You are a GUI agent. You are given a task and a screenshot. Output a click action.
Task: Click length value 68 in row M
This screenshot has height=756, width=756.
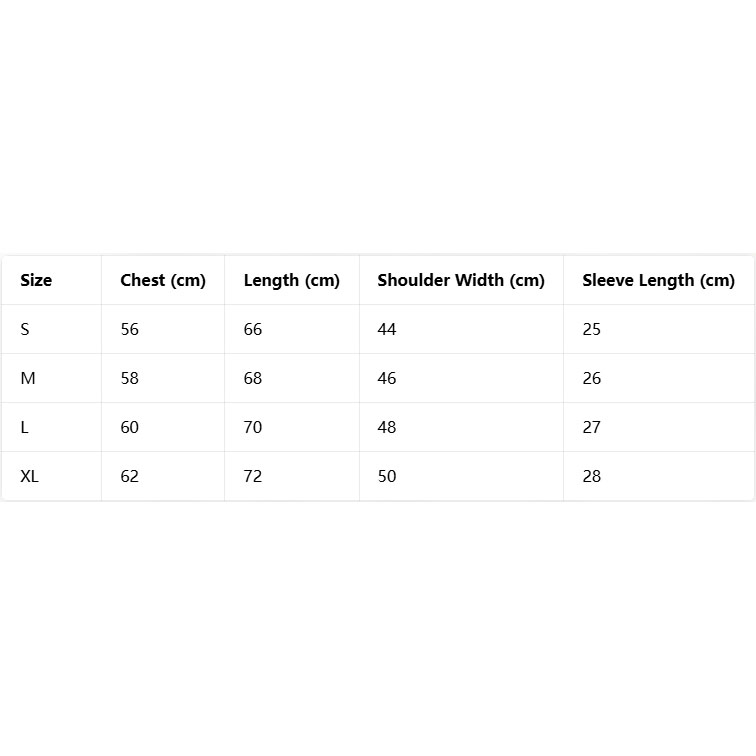[253, 378]
